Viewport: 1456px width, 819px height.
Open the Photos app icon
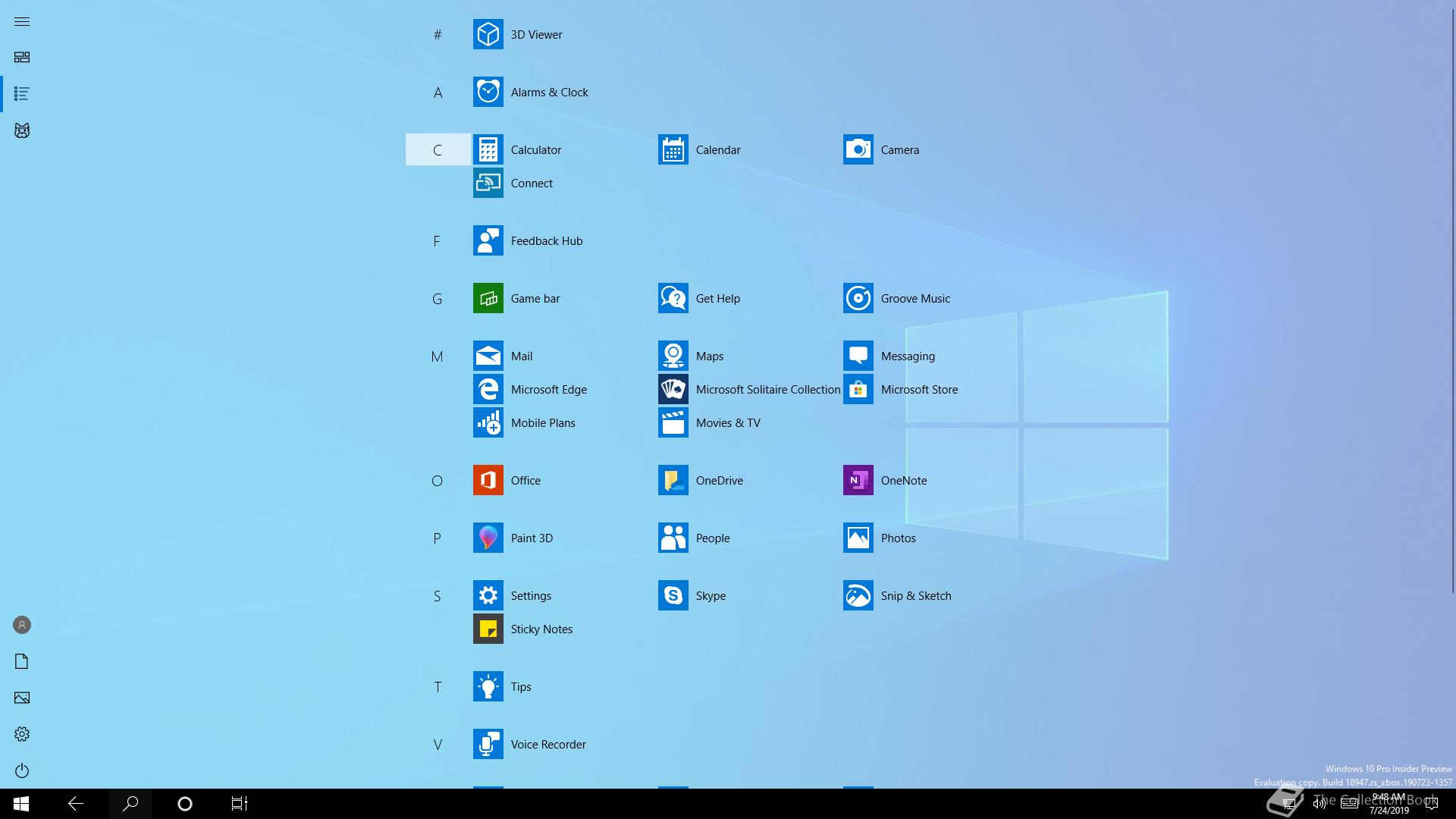click(858, 538)
